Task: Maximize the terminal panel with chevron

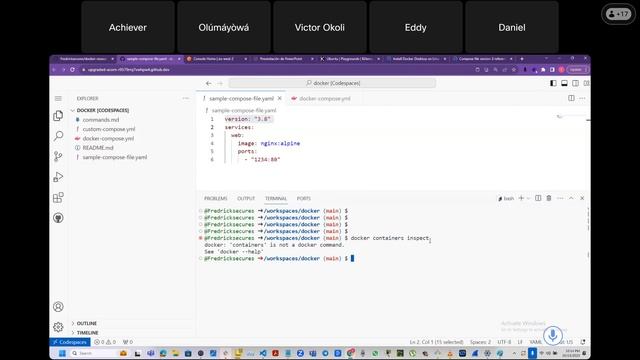Action: pos(571,198)
